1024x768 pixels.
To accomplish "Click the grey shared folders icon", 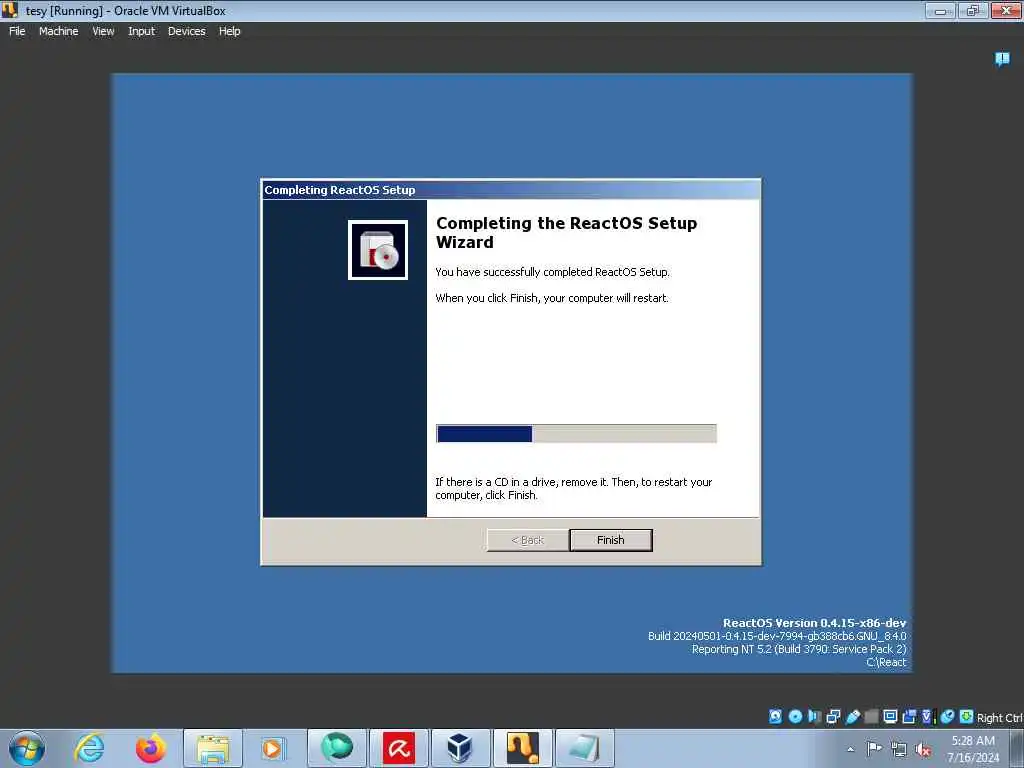I will (871, 716).
